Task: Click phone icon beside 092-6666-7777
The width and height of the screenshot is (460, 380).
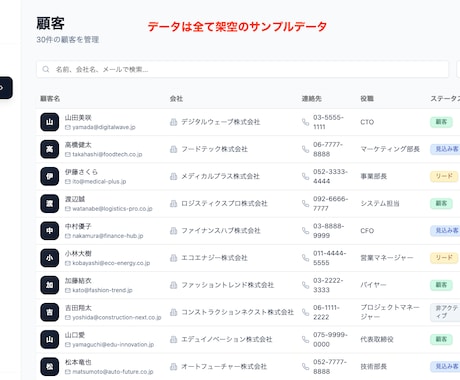Action: (x=305, y=203)
